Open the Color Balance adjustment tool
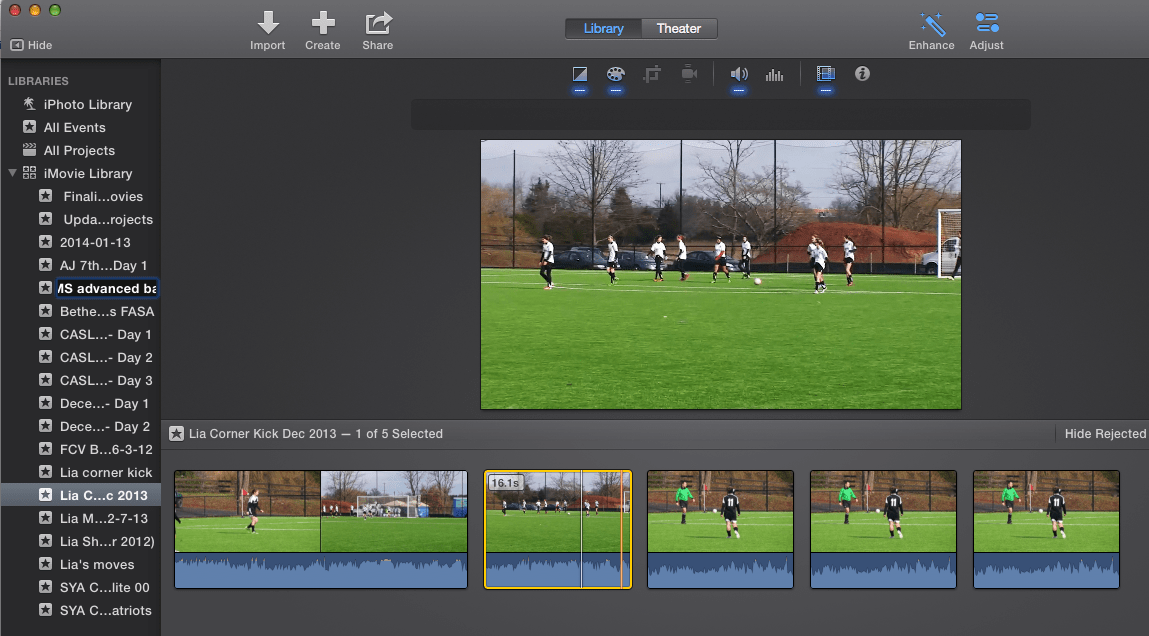Screen dimensions: 1149x636 tap(581, 74)
